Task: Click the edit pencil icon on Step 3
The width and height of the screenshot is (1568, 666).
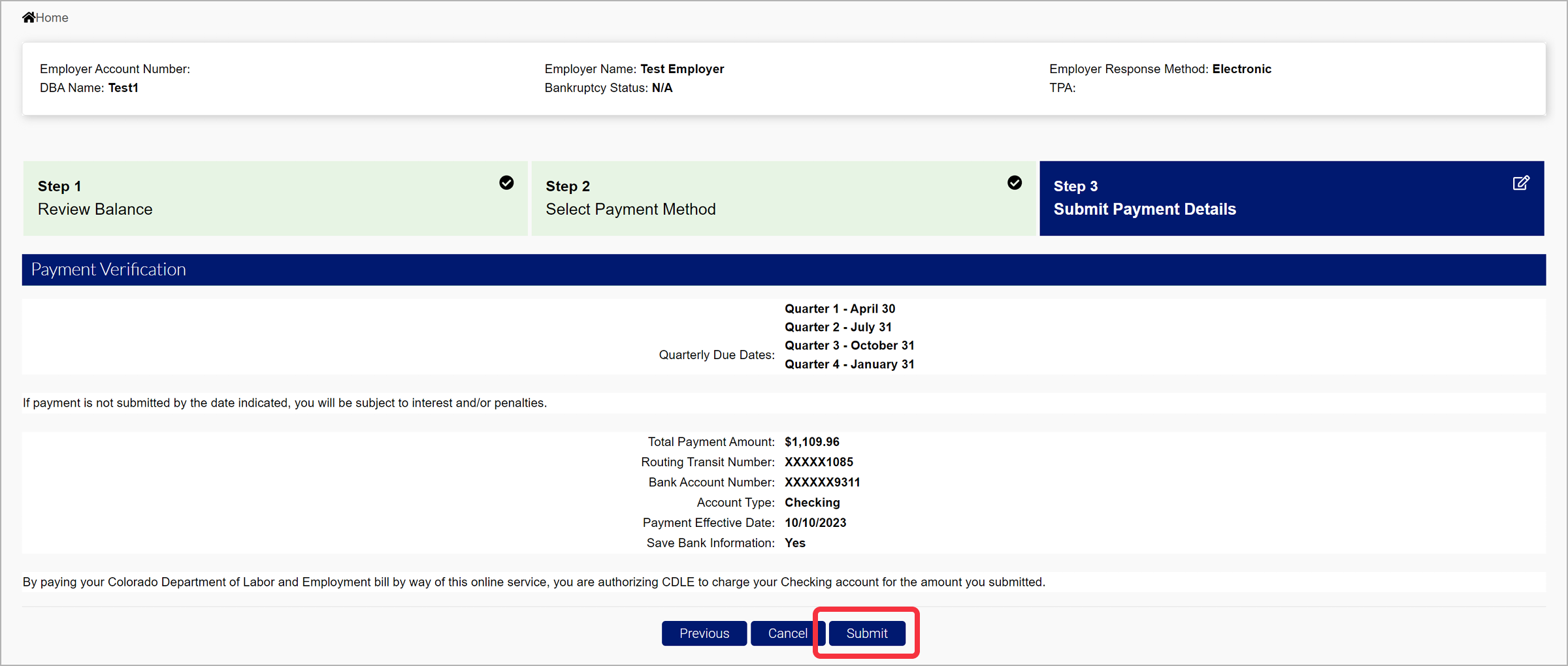Action: pos(1522,183)
